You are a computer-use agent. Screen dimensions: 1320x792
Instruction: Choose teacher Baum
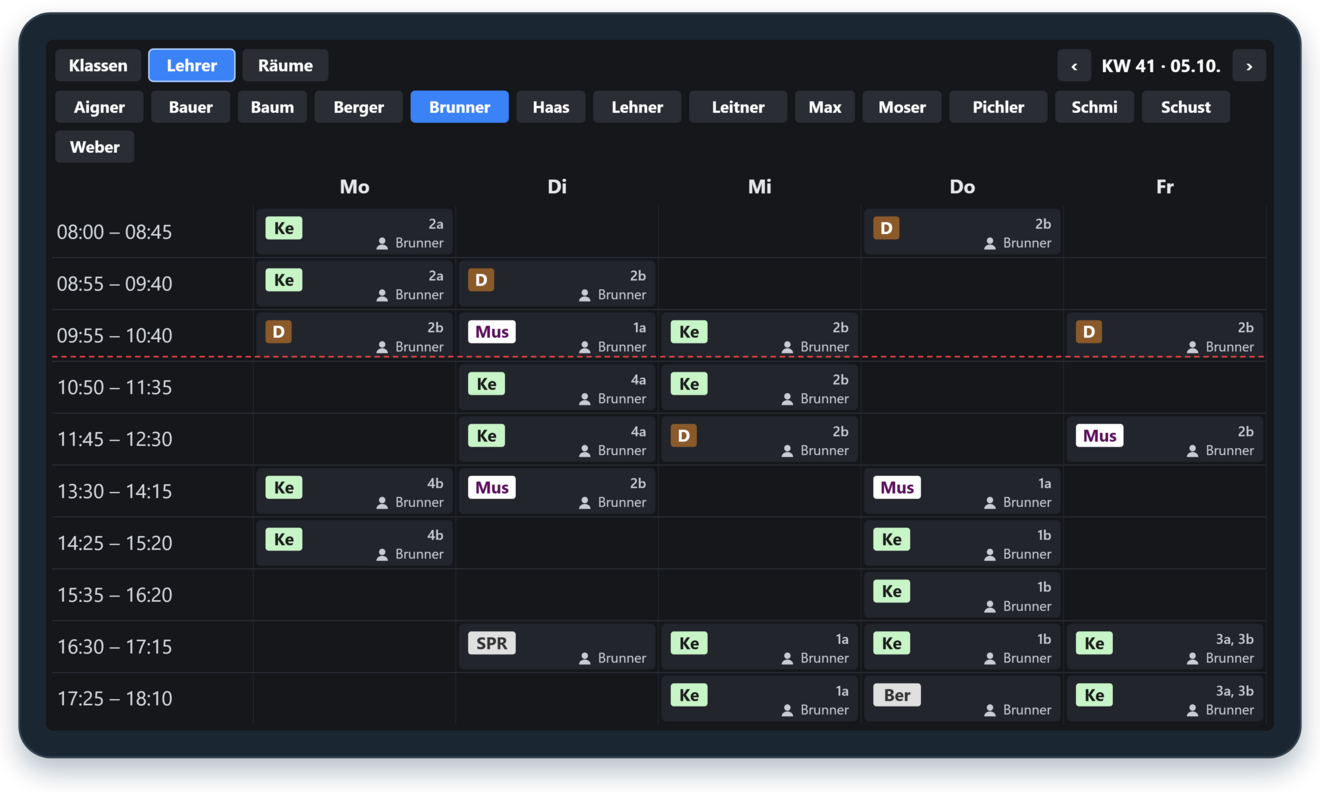[x=272, y=107]
